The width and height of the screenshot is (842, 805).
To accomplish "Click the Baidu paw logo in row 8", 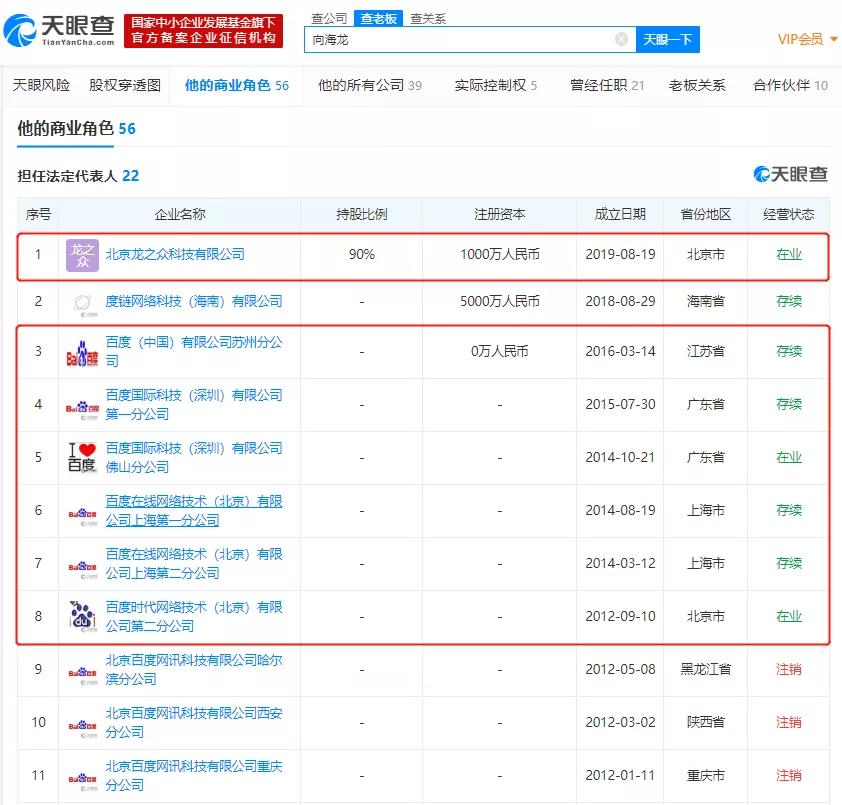I will 82,615.
